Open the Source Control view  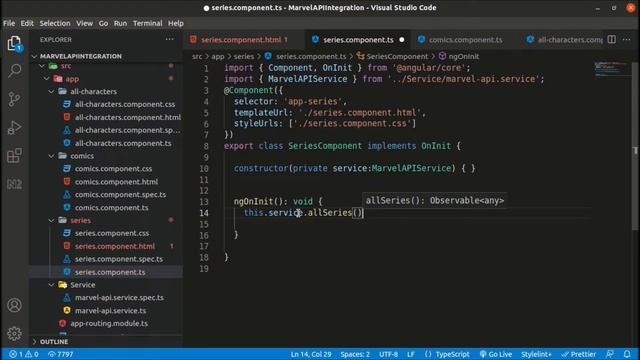point(14,99)
